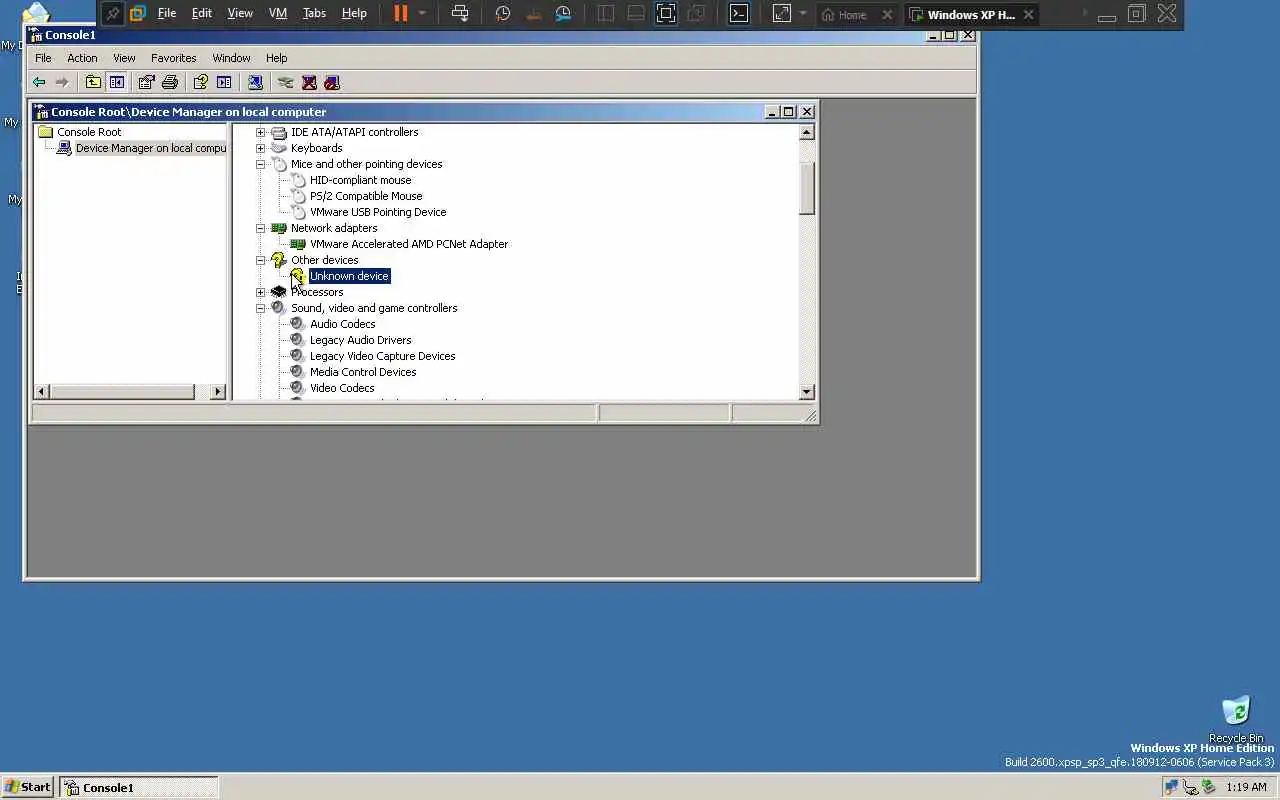Click the Scan for hardware changes icon
The width and height of the screenshot is (1280, 800).
point(255,82)
